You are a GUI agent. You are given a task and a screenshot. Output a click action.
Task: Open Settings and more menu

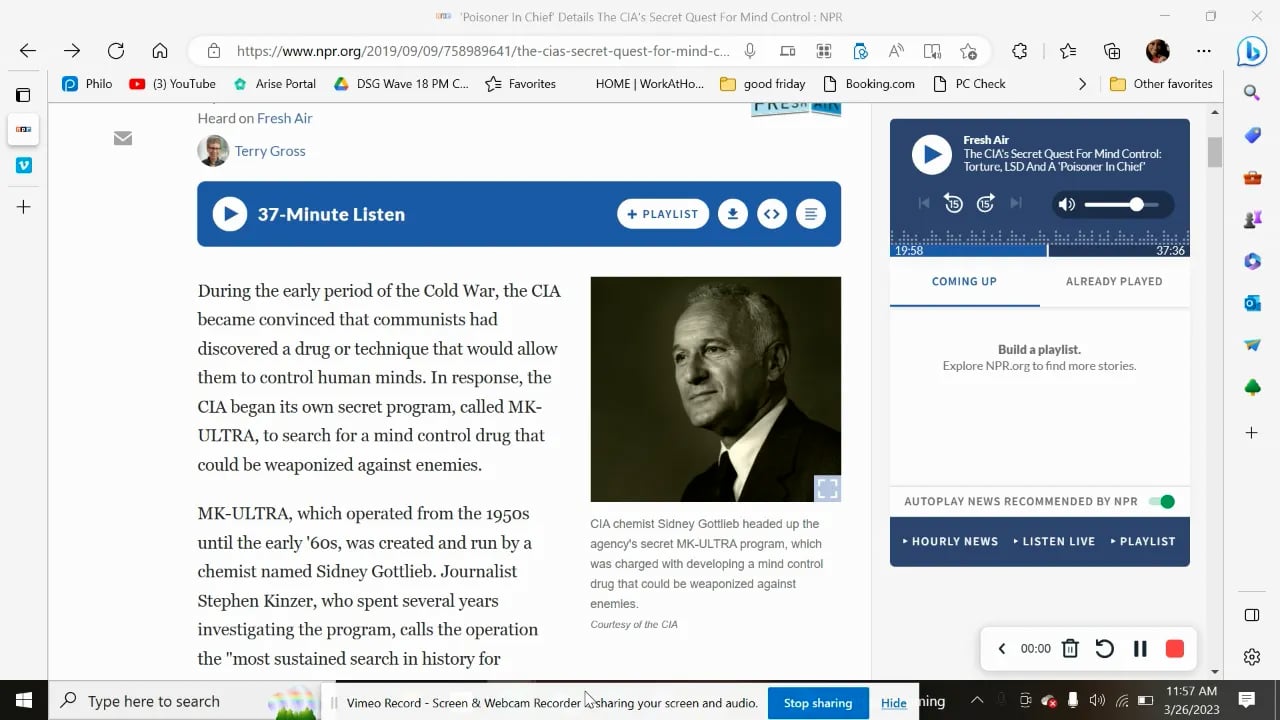1204,51
